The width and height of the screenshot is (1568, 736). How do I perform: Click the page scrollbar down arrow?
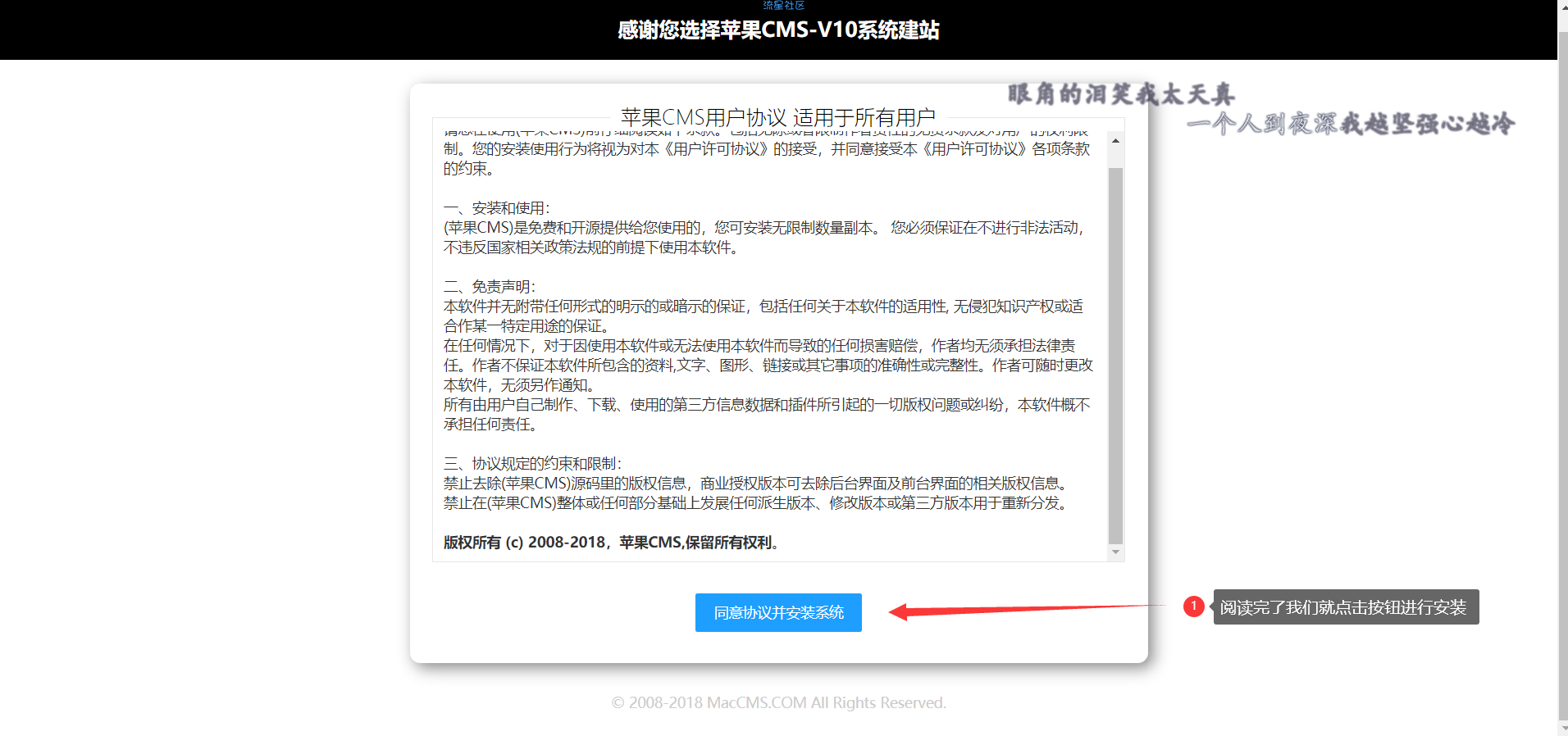(x=1562, y=728)
